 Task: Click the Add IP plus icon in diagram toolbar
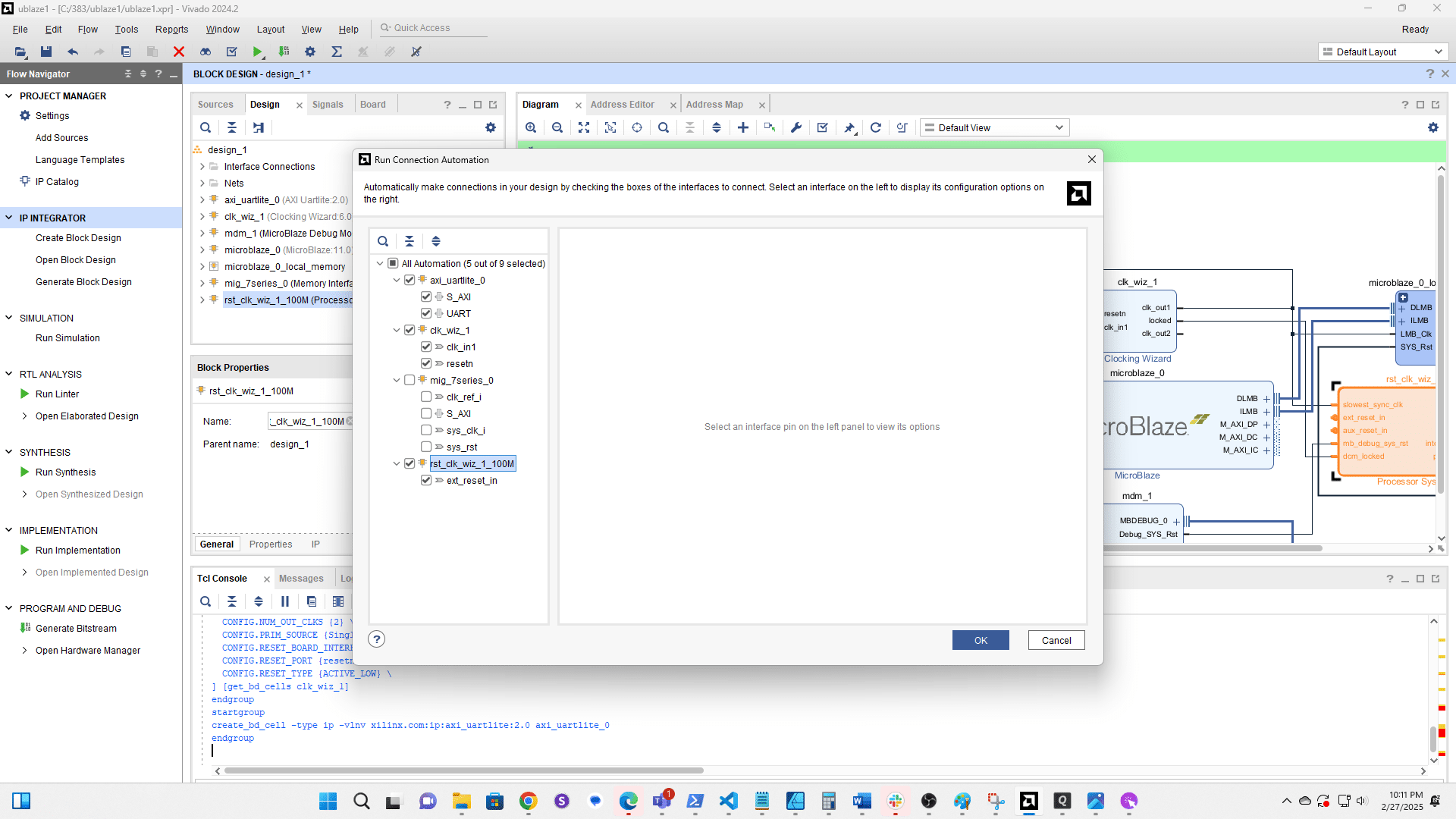[x=743, y=127]
